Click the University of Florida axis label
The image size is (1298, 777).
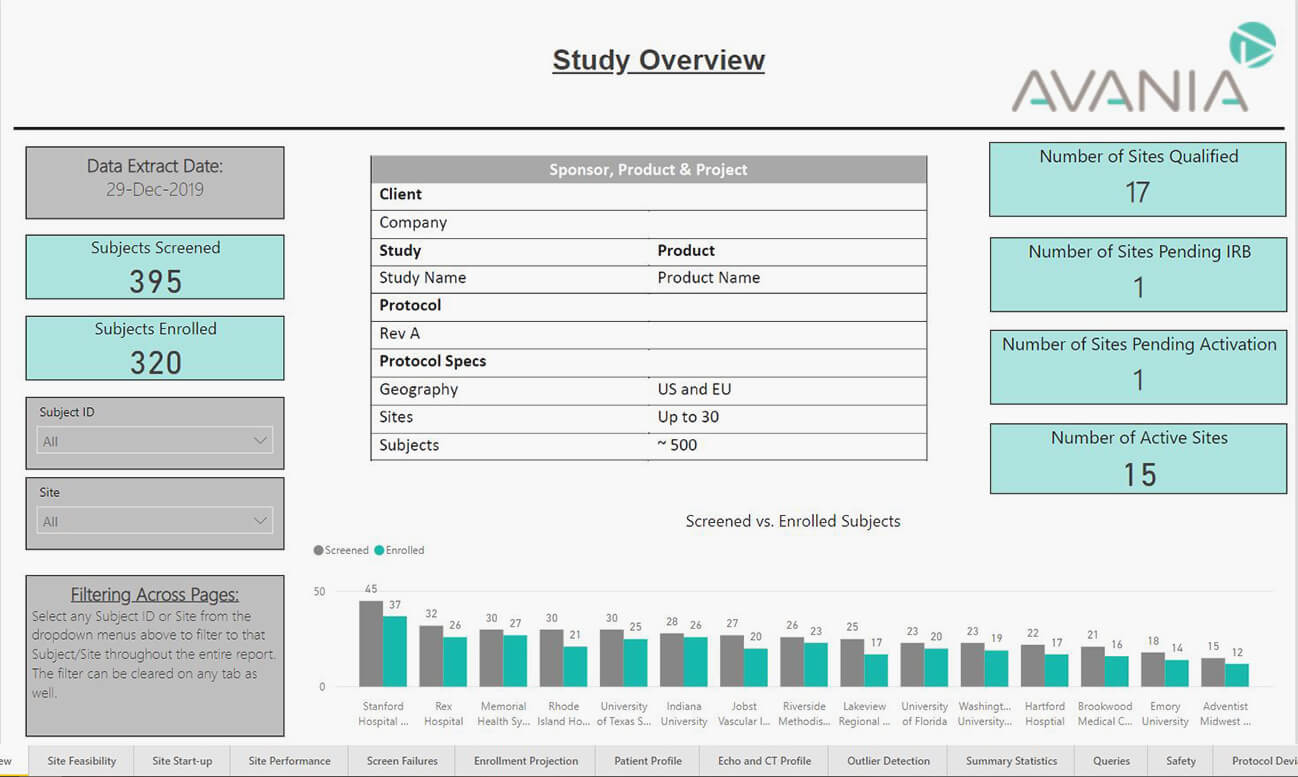(x=924, y=713)
